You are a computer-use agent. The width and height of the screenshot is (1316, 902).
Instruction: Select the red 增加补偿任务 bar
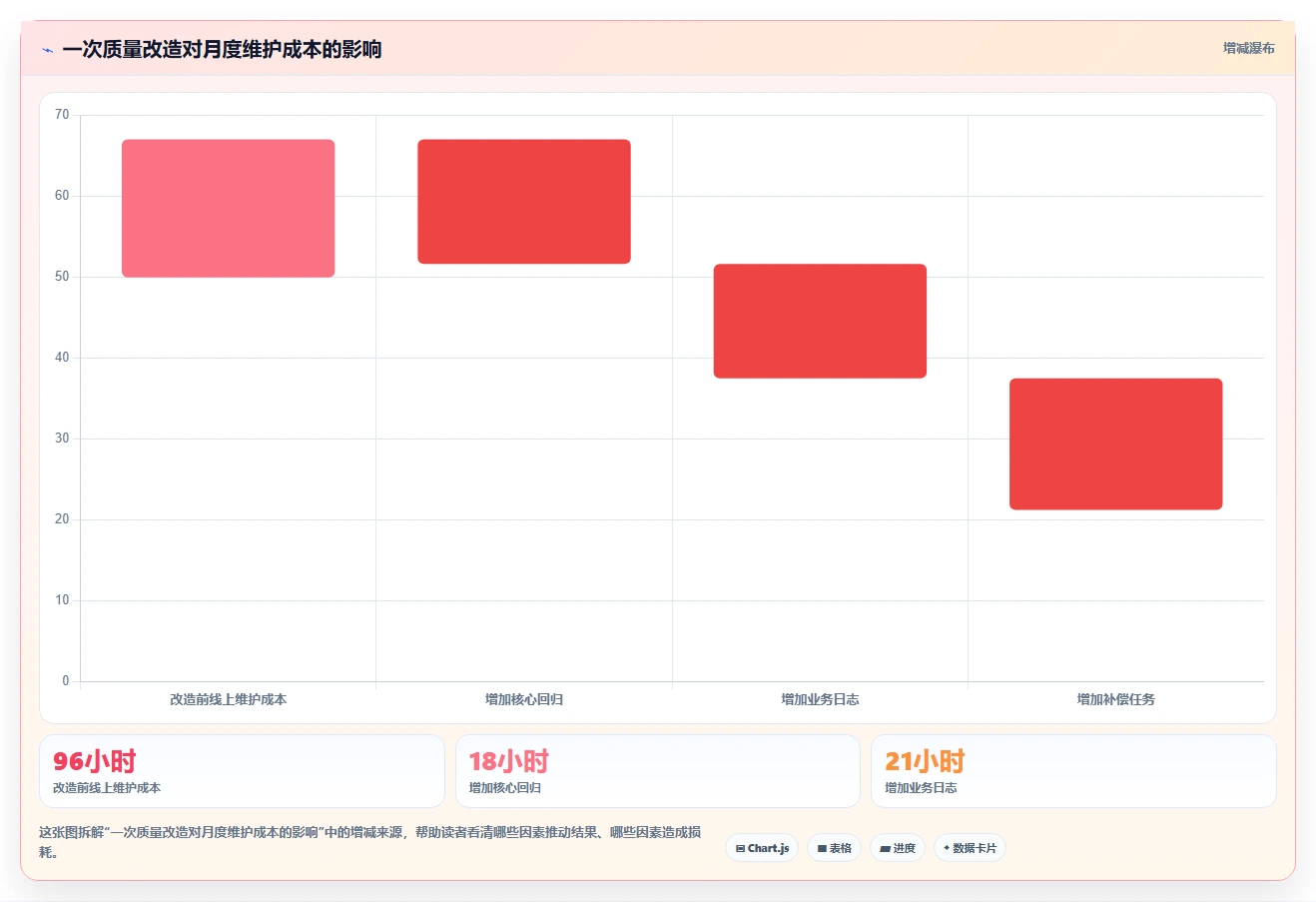point(1115,444)
